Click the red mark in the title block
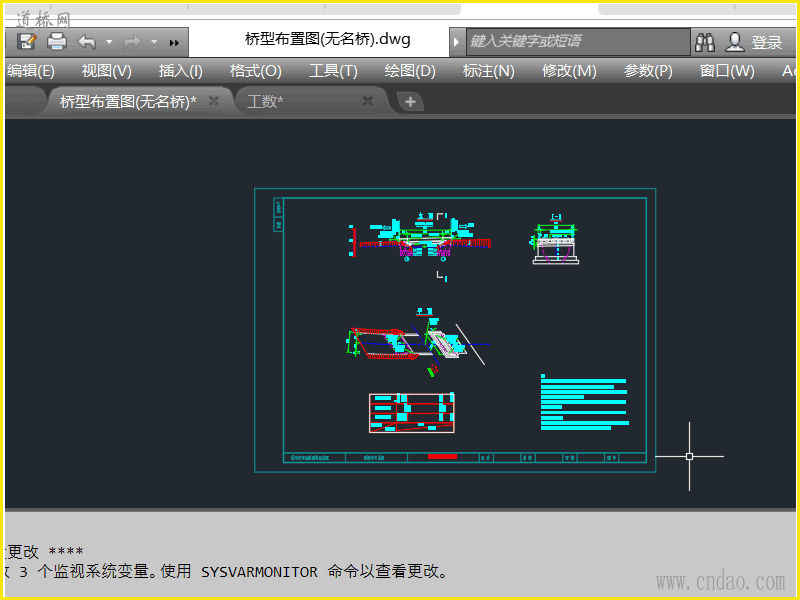The image size is (800, 600). (x=442, y=457)
